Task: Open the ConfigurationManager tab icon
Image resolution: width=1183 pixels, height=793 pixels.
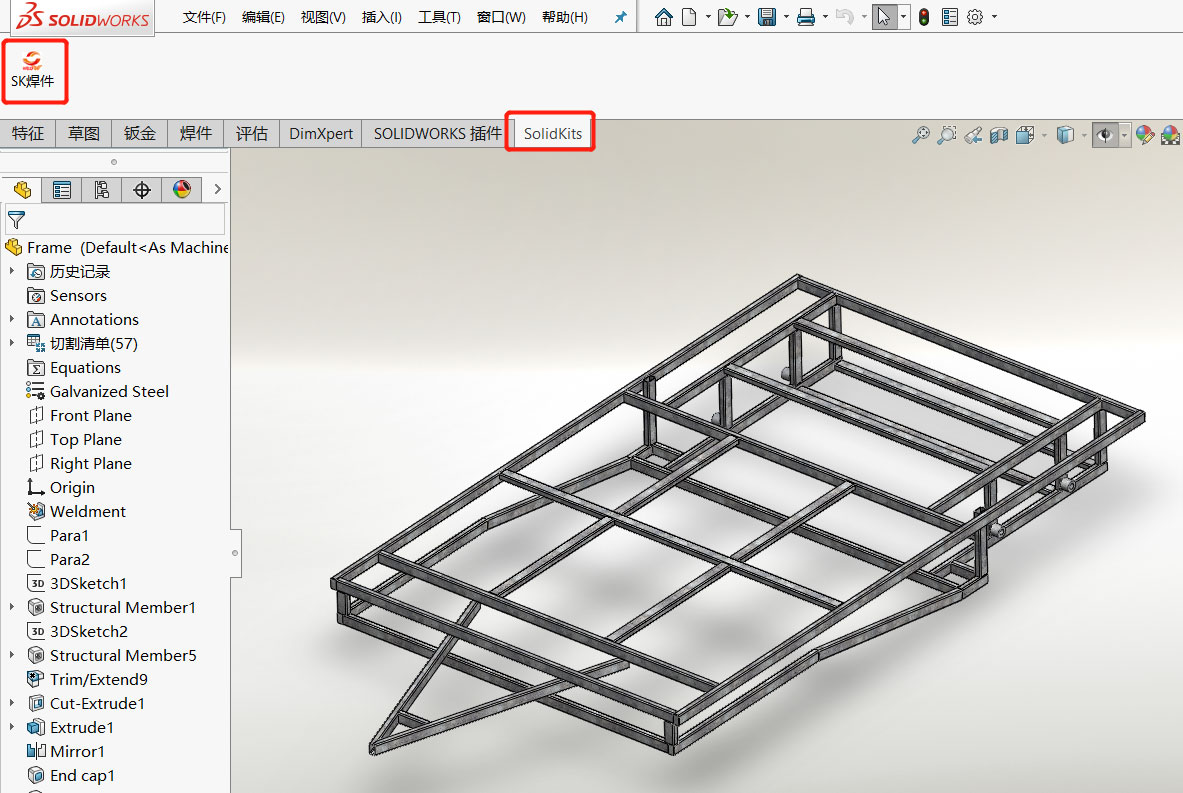Action: (x=101, y=189)
